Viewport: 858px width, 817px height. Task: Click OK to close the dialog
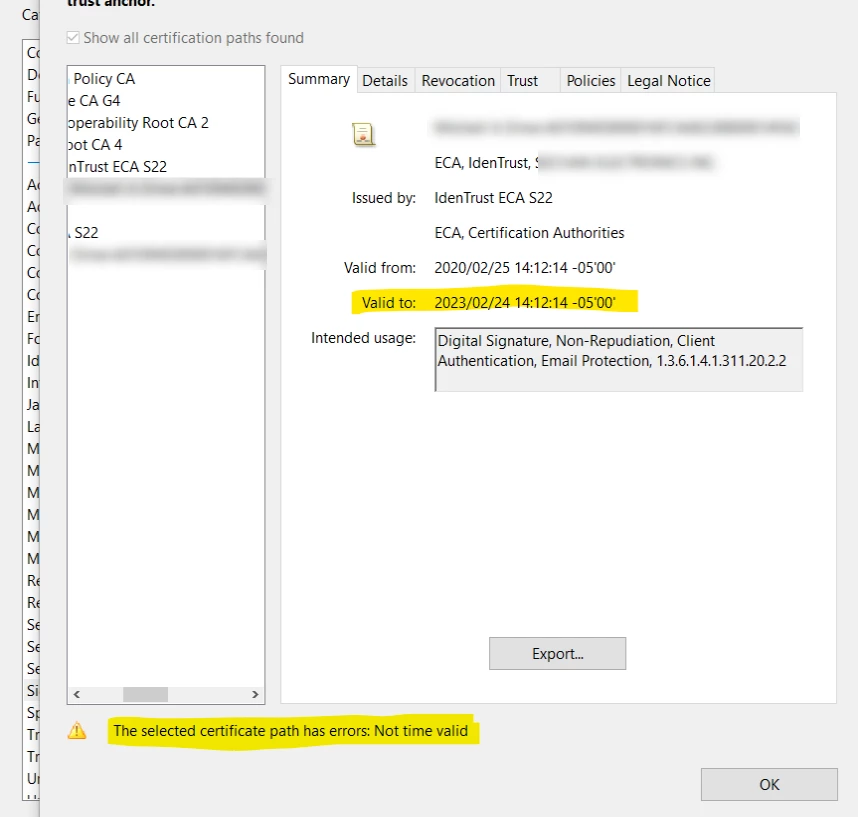pos(769,785)
